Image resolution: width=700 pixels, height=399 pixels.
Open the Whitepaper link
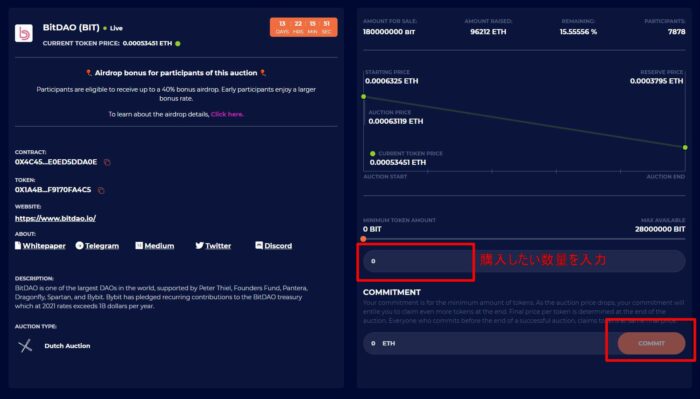(x=40, y=245)
